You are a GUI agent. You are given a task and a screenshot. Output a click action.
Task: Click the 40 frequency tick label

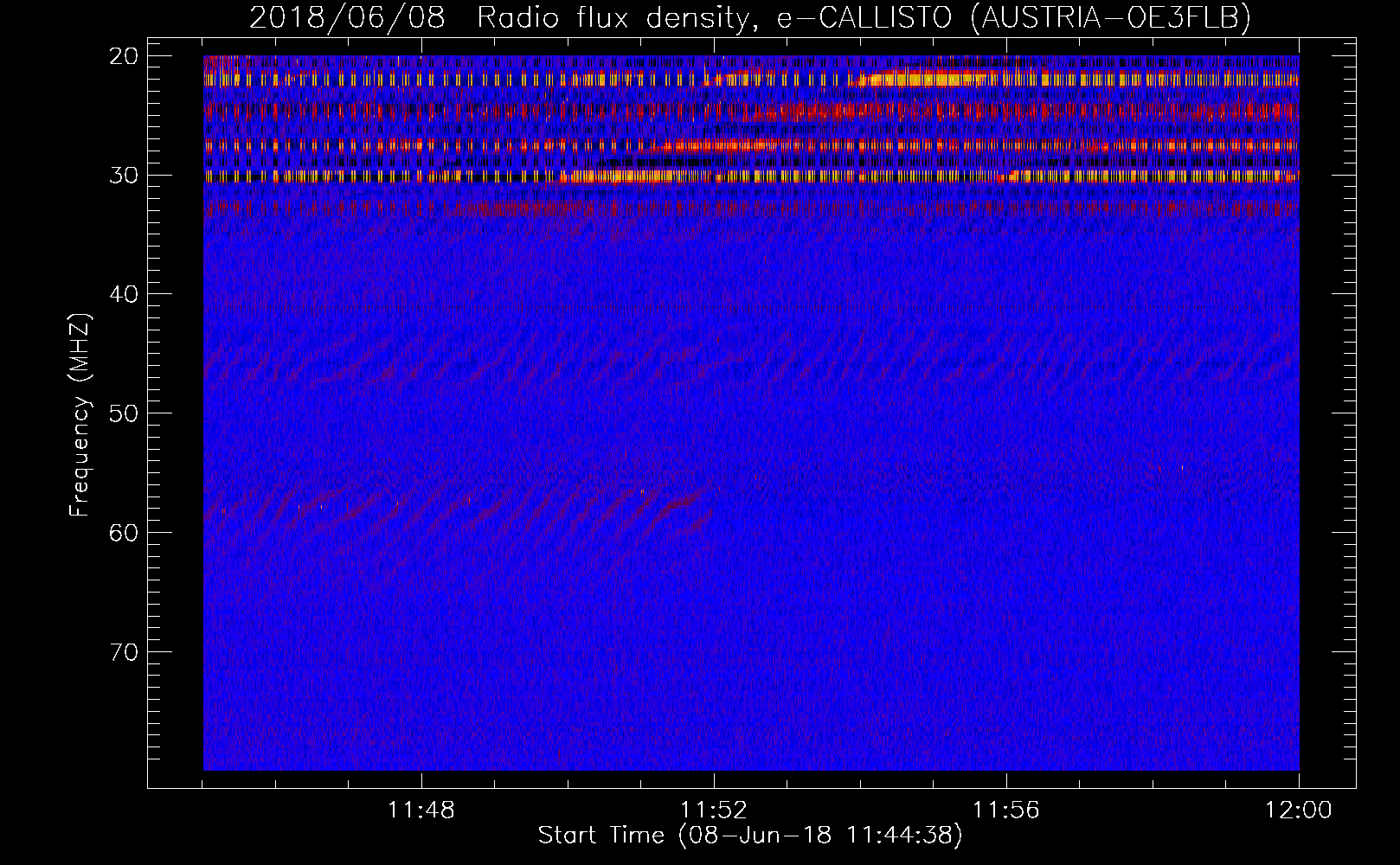125,294
